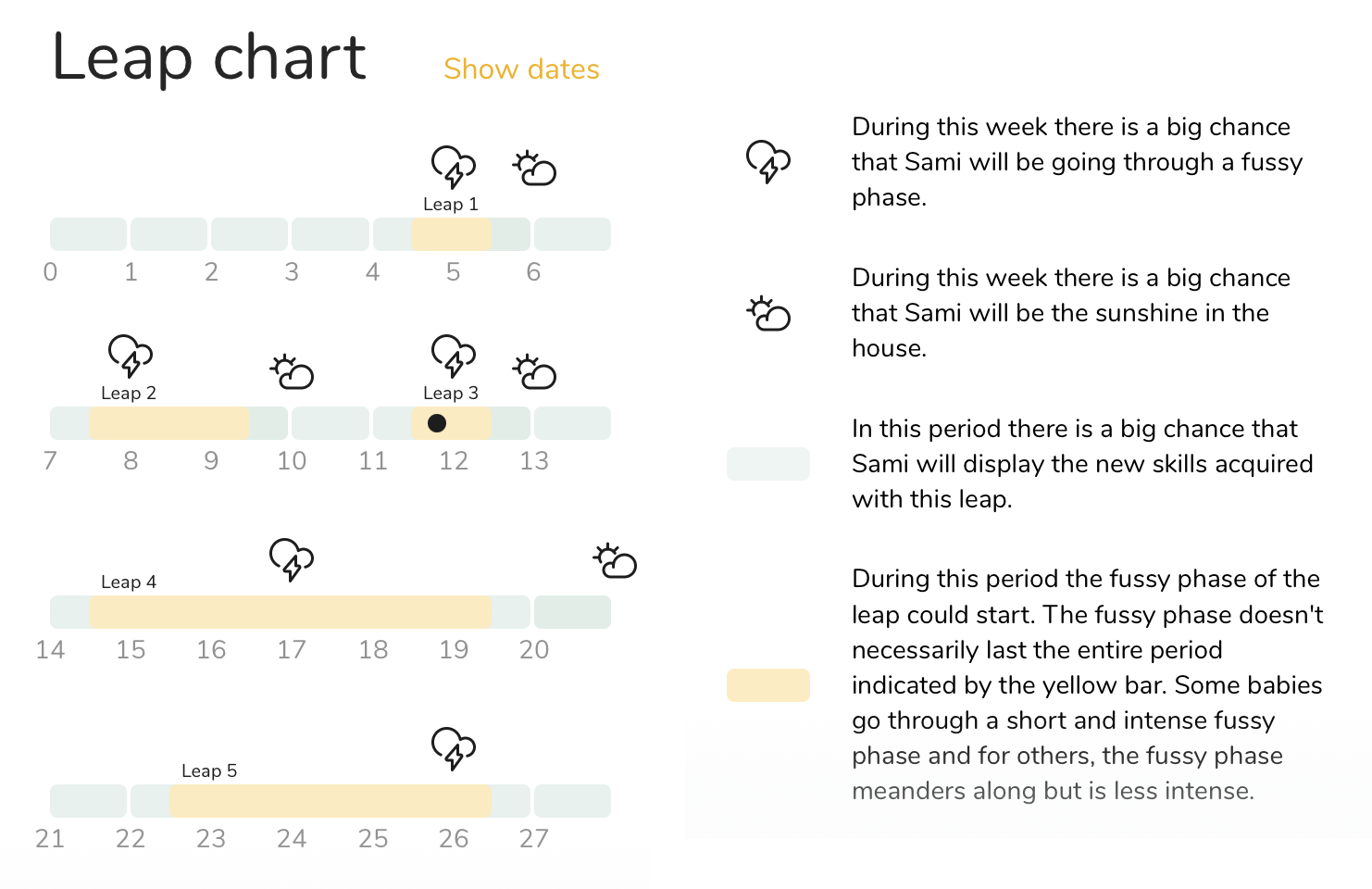
Task: Click the Show dates link
Action: click(x=521, y=69)
